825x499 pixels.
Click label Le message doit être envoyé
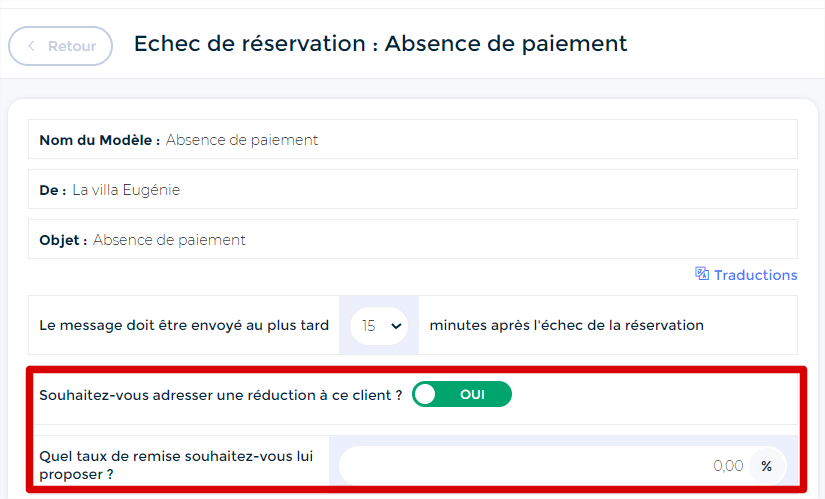(x=184, y=325)
